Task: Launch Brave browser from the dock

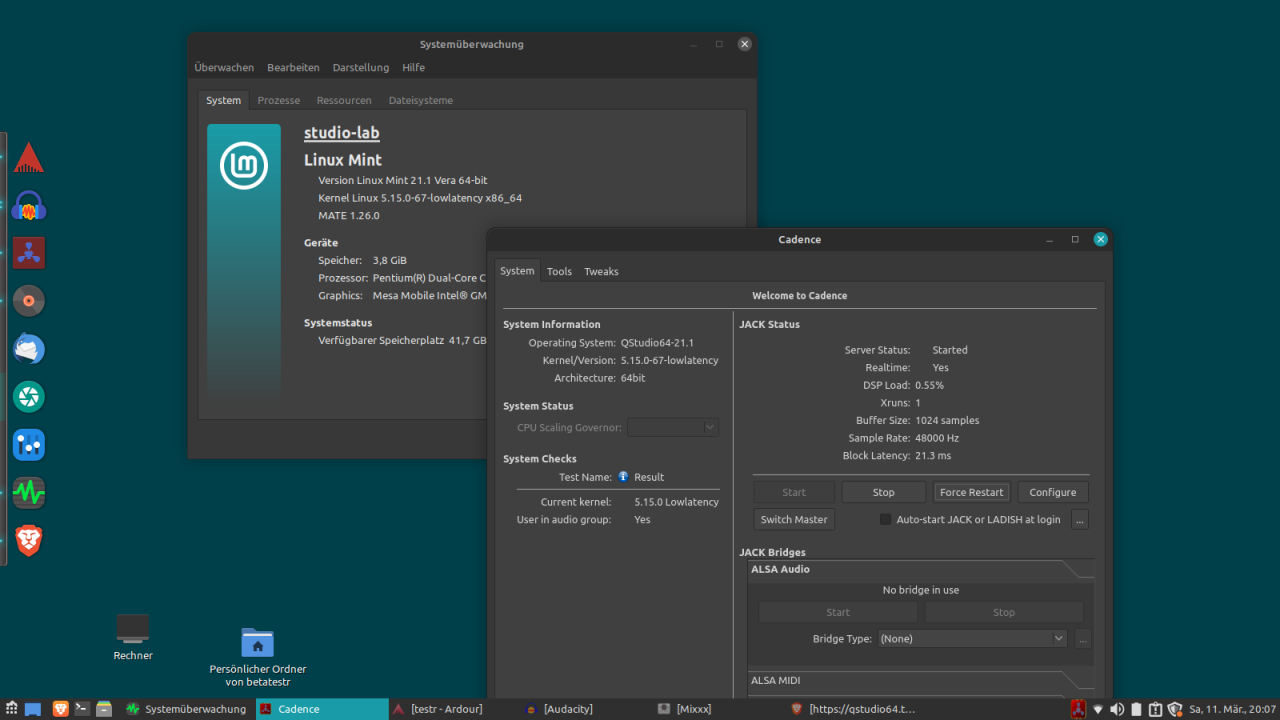Action: pyautogui.click(x=29, y=541)
